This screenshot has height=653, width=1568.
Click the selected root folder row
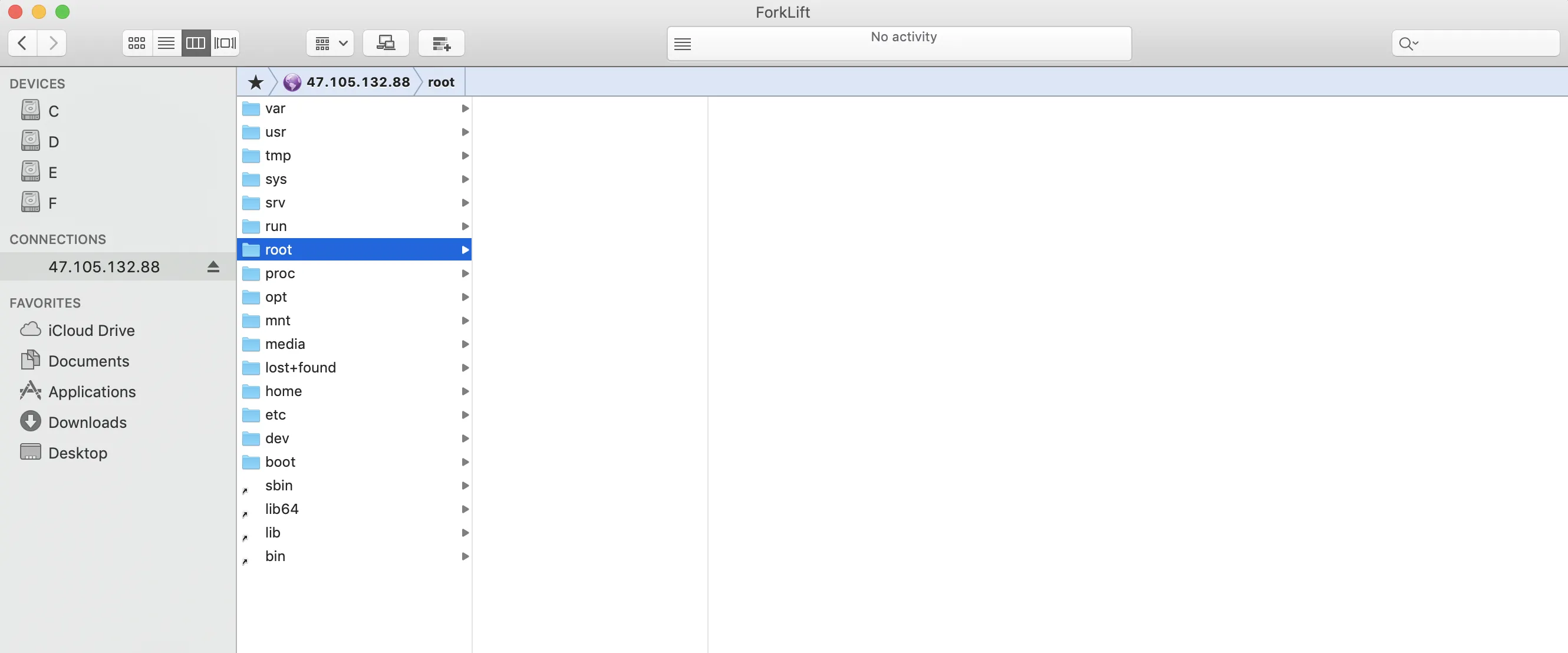click(354, 249)
